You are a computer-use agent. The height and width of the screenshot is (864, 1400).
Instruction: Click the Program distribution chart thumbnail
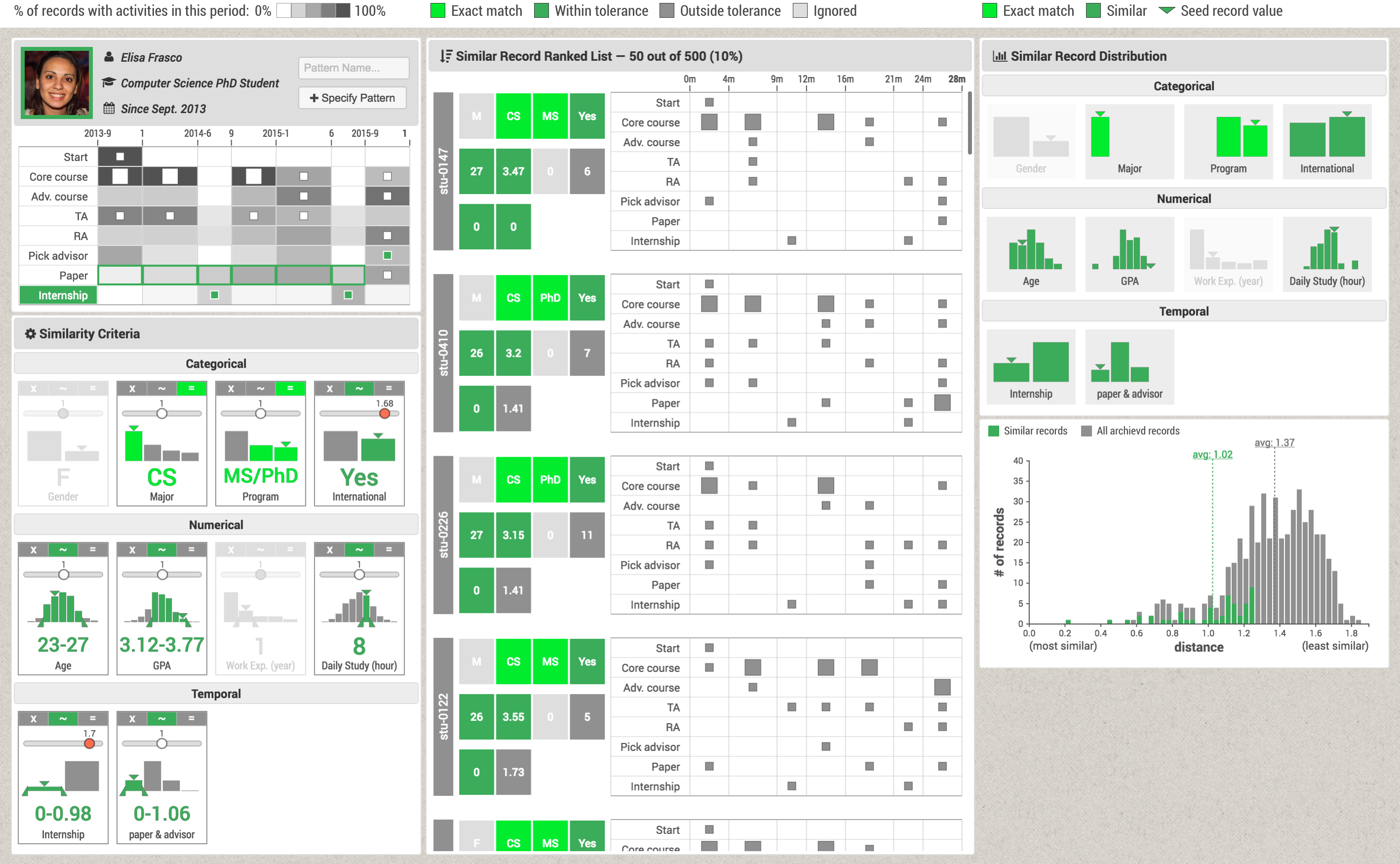pyautogui.click(x=1228, y=141)
